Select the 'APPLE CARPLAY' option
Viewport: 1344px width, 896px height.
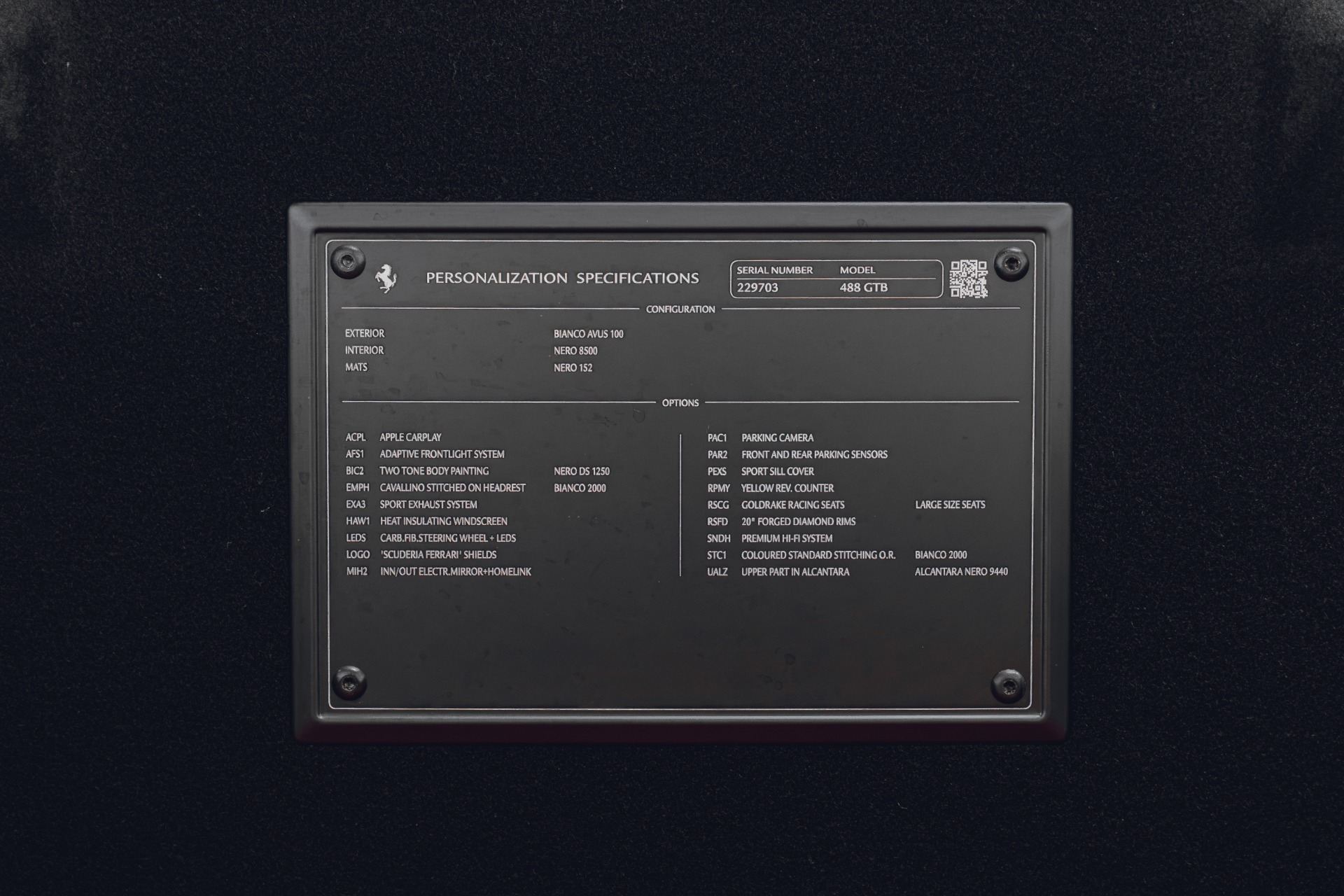click(410, 437)
